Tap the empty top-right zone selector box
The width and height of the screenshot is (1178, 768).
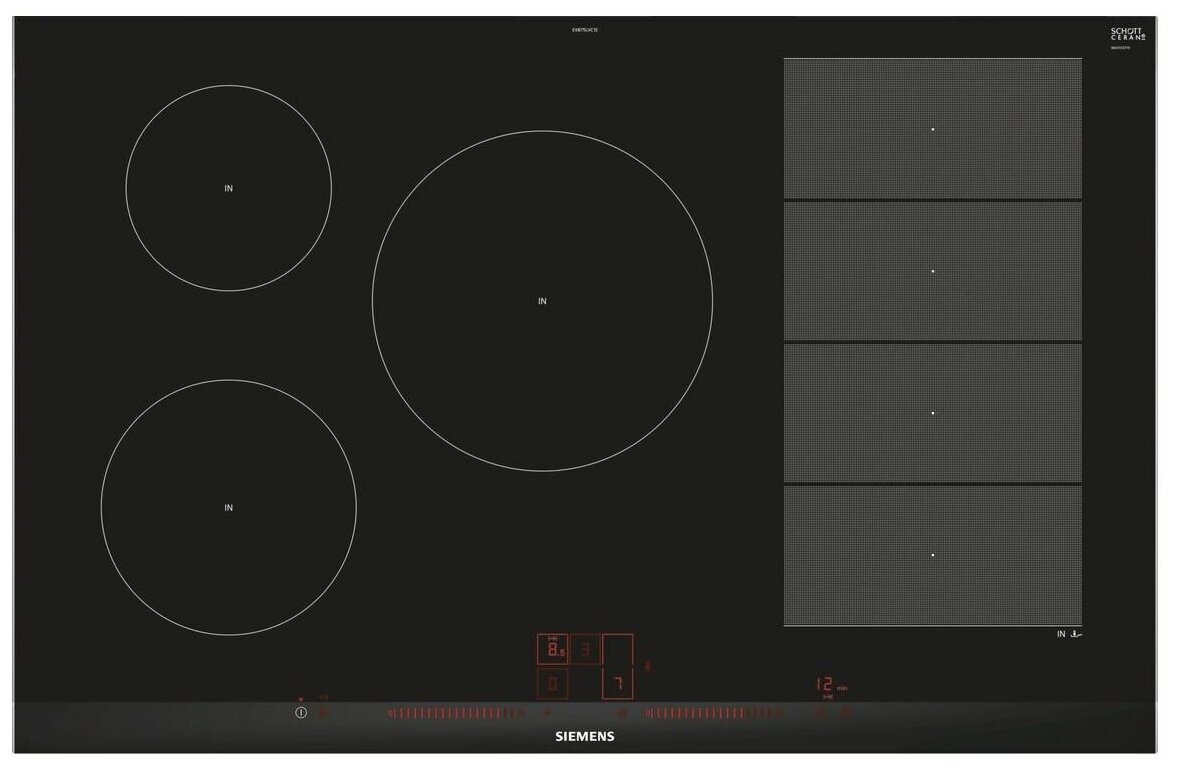click(x=618, y=651)
